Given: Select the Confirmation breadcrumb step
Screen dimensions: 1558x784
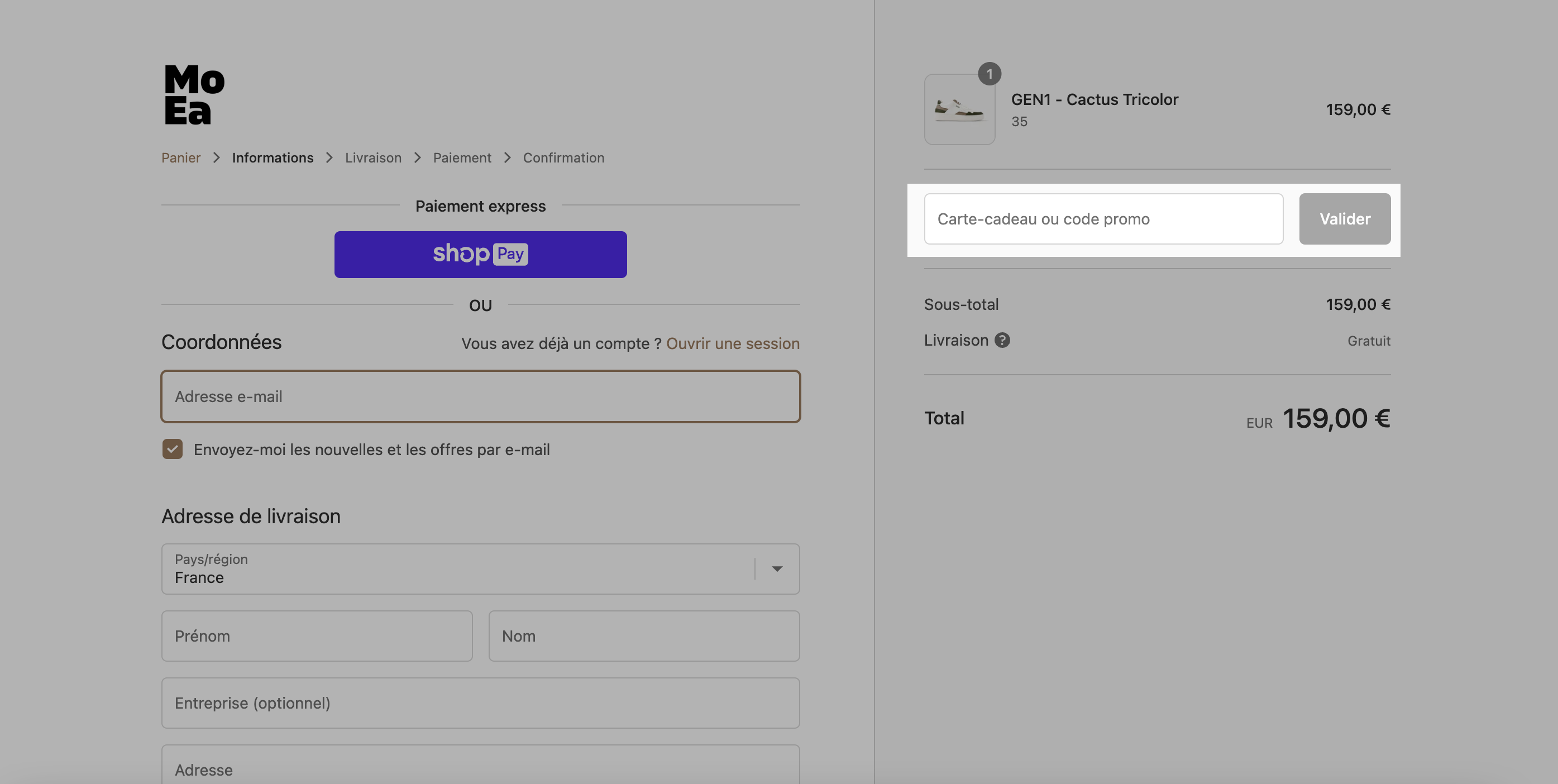Looking at the screenshot, I should (x=563, y=158).
